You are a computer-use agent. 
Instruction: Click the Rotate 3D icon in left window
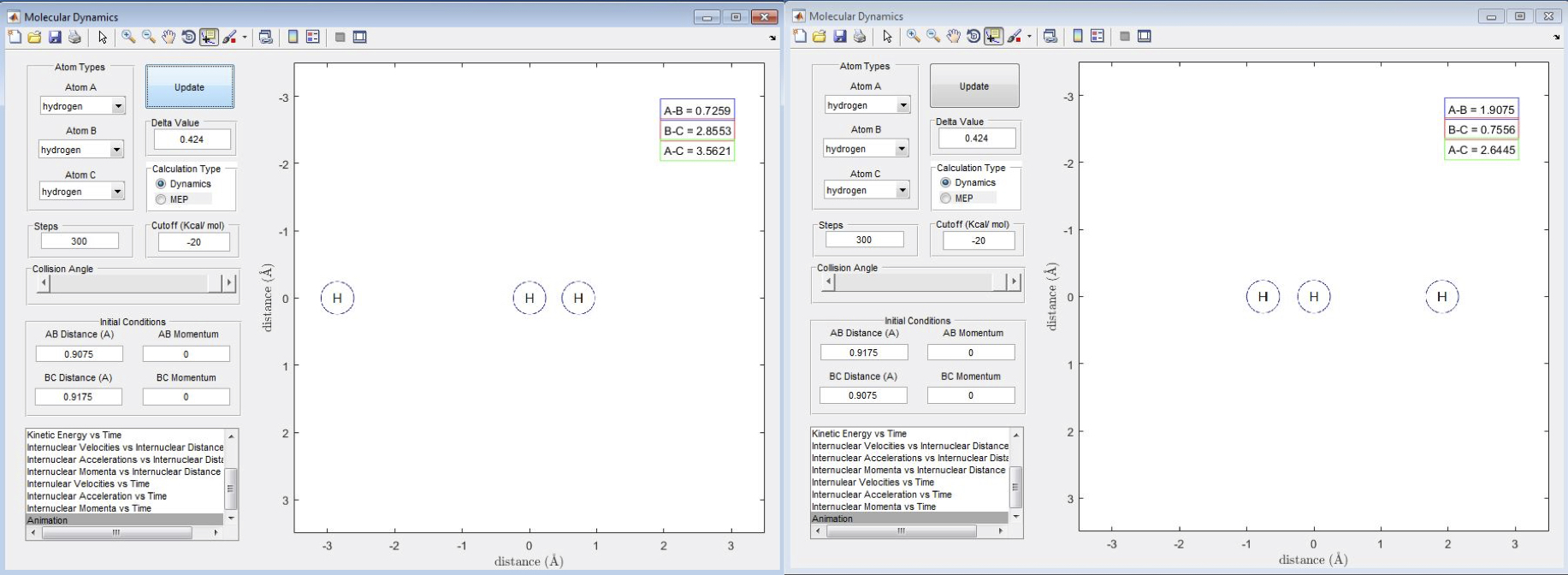click(x=188, y=37)
